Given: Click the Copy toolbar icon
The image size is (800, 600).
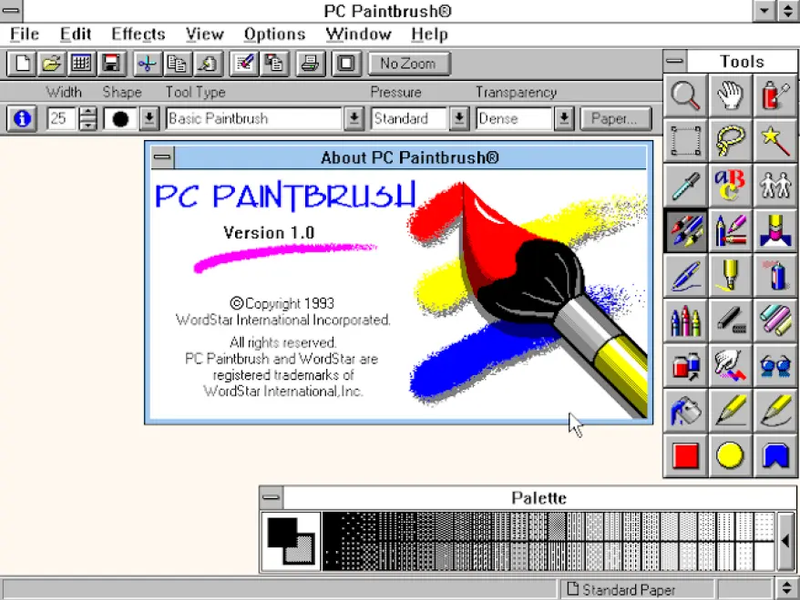Looking at the screenshot, I should coord(177,64).
